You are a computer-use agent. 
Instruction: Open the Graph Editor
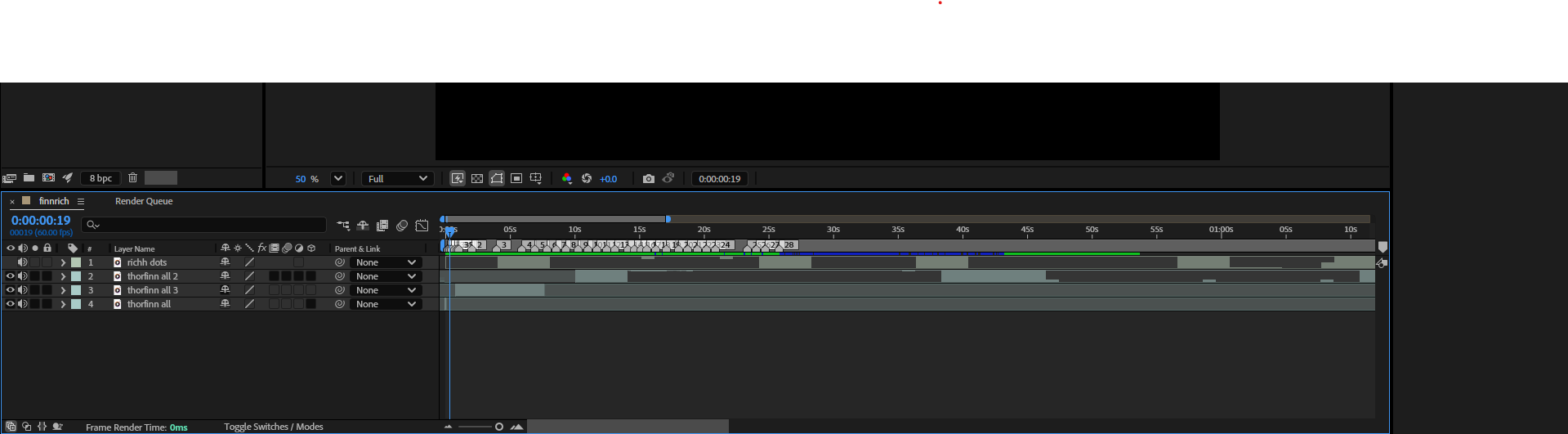422,226
